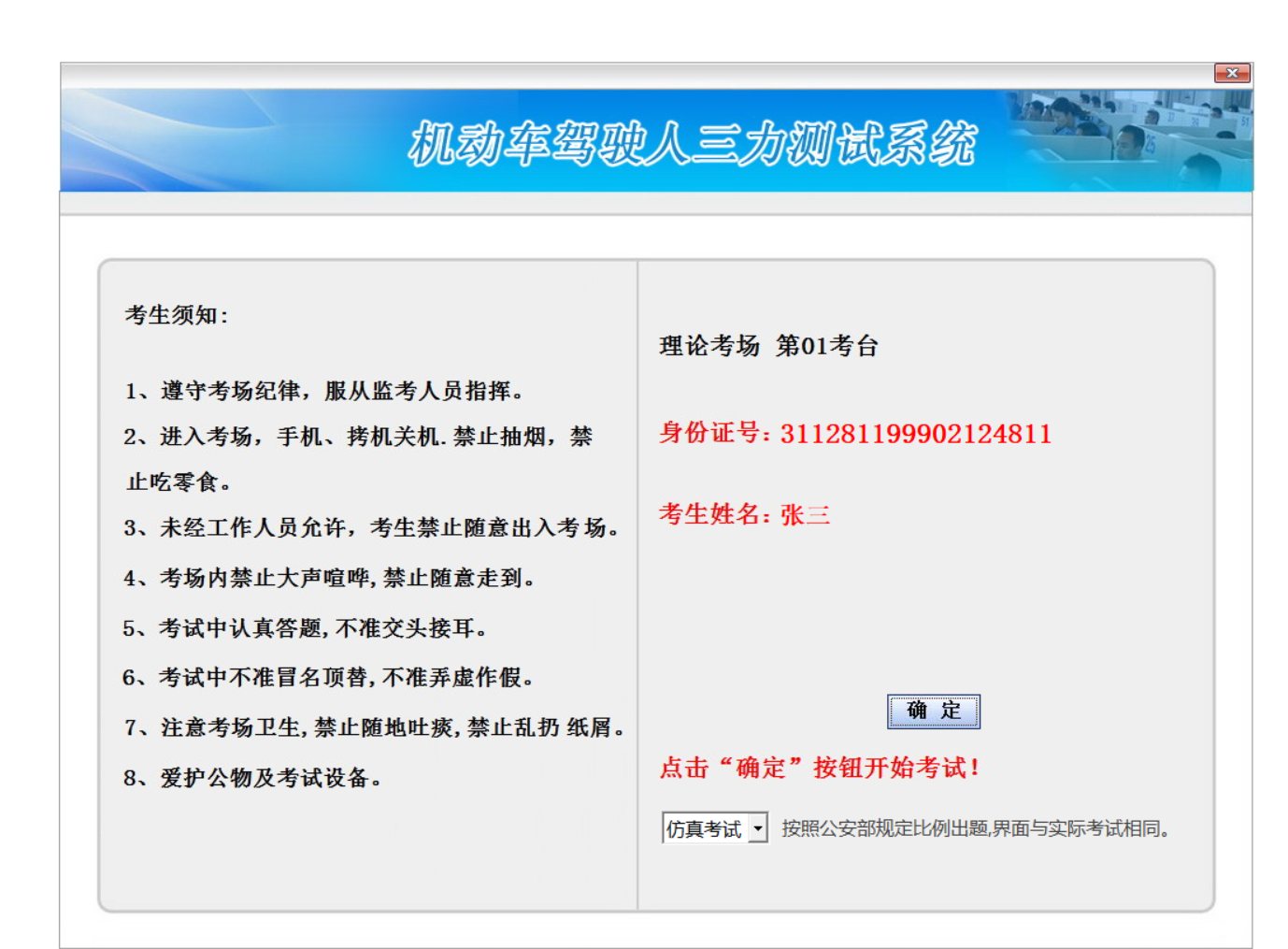Click rule 6 about 不准冒名顶替
1288x949 pixels.
(x=328, y=678)
